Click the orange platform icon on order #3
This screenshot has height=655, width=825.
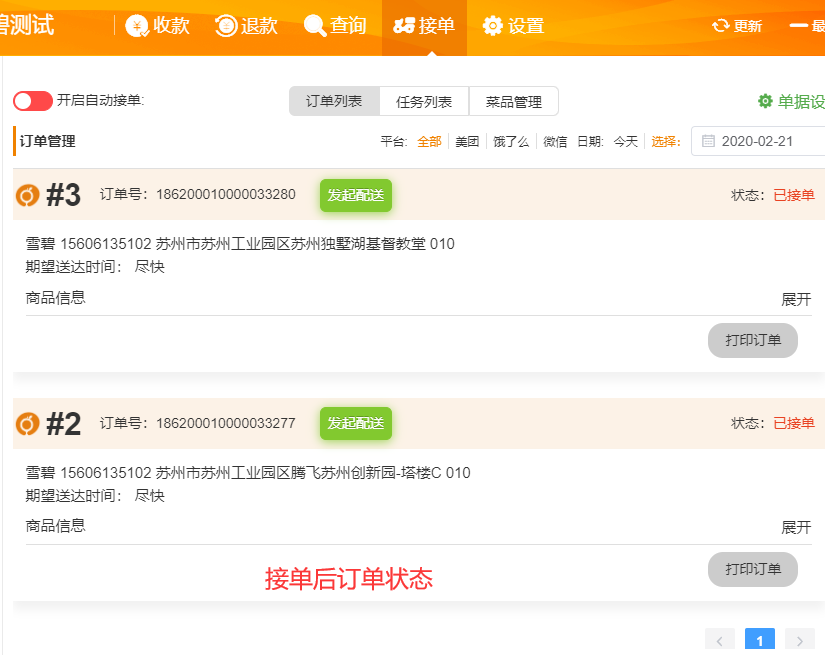point(28,195)
